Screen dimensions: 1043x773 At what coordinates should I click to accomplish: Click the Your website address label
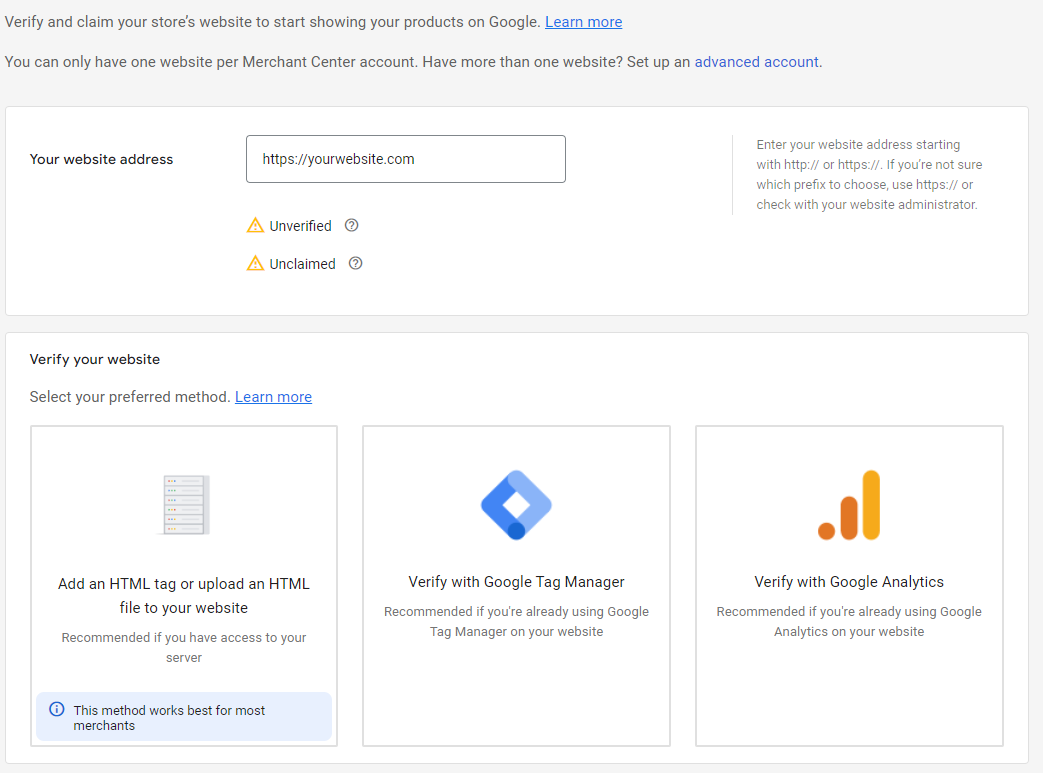point(101,159)
